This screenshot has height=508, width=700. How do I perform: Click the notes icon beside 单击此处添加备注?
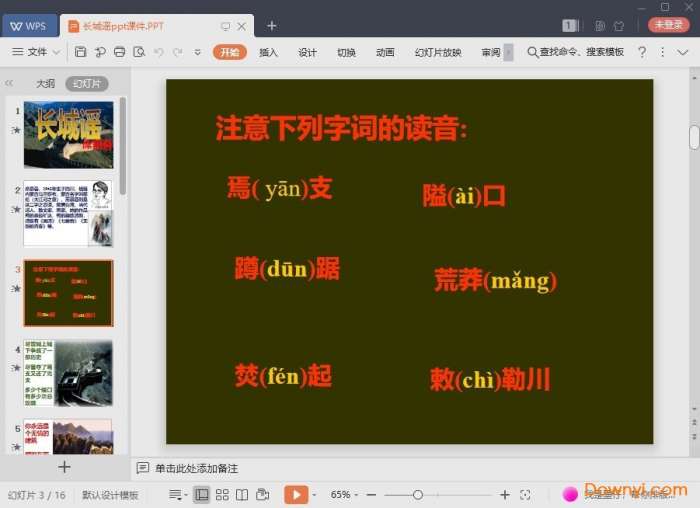click(143, 468)
